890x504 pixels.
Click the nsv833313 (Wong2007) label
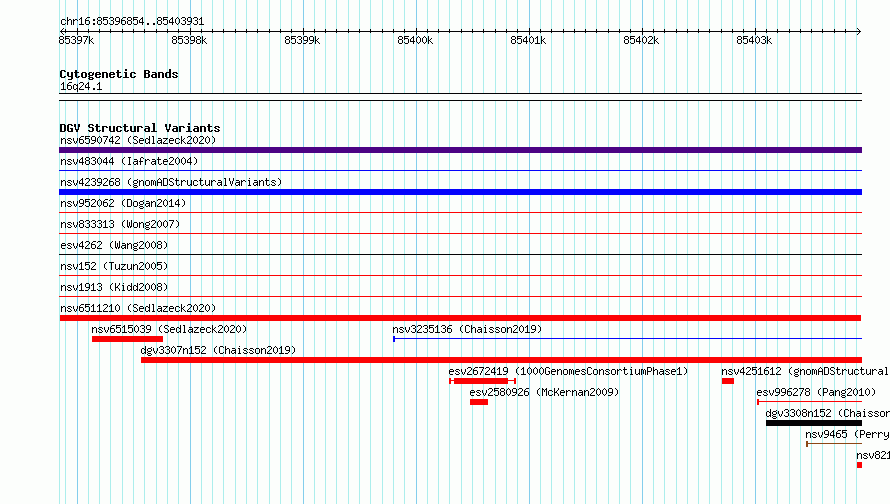tap(120, 224)
